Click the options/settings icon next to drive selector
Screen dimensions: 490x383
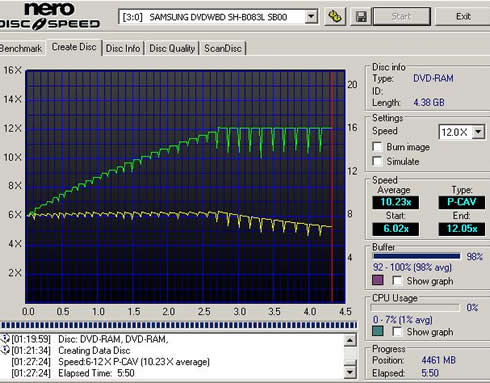point(334,17)
